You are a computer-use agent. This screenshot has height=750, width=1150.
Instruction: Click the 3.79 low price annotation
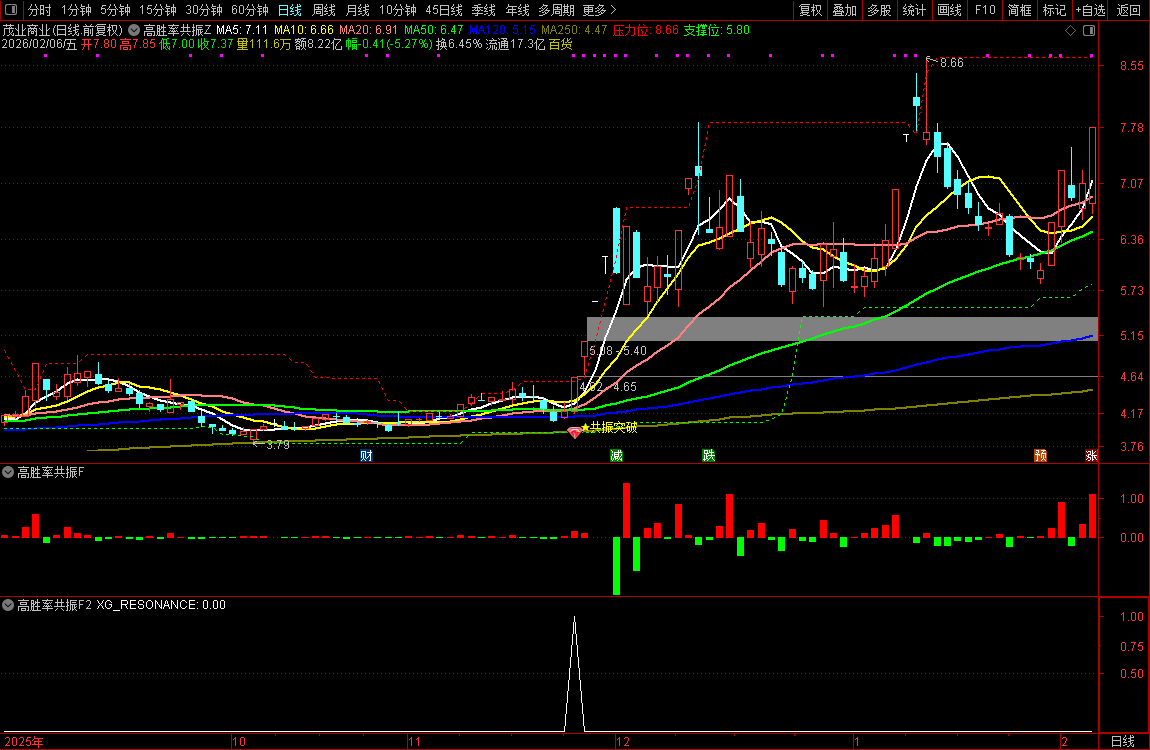(277, 445)
